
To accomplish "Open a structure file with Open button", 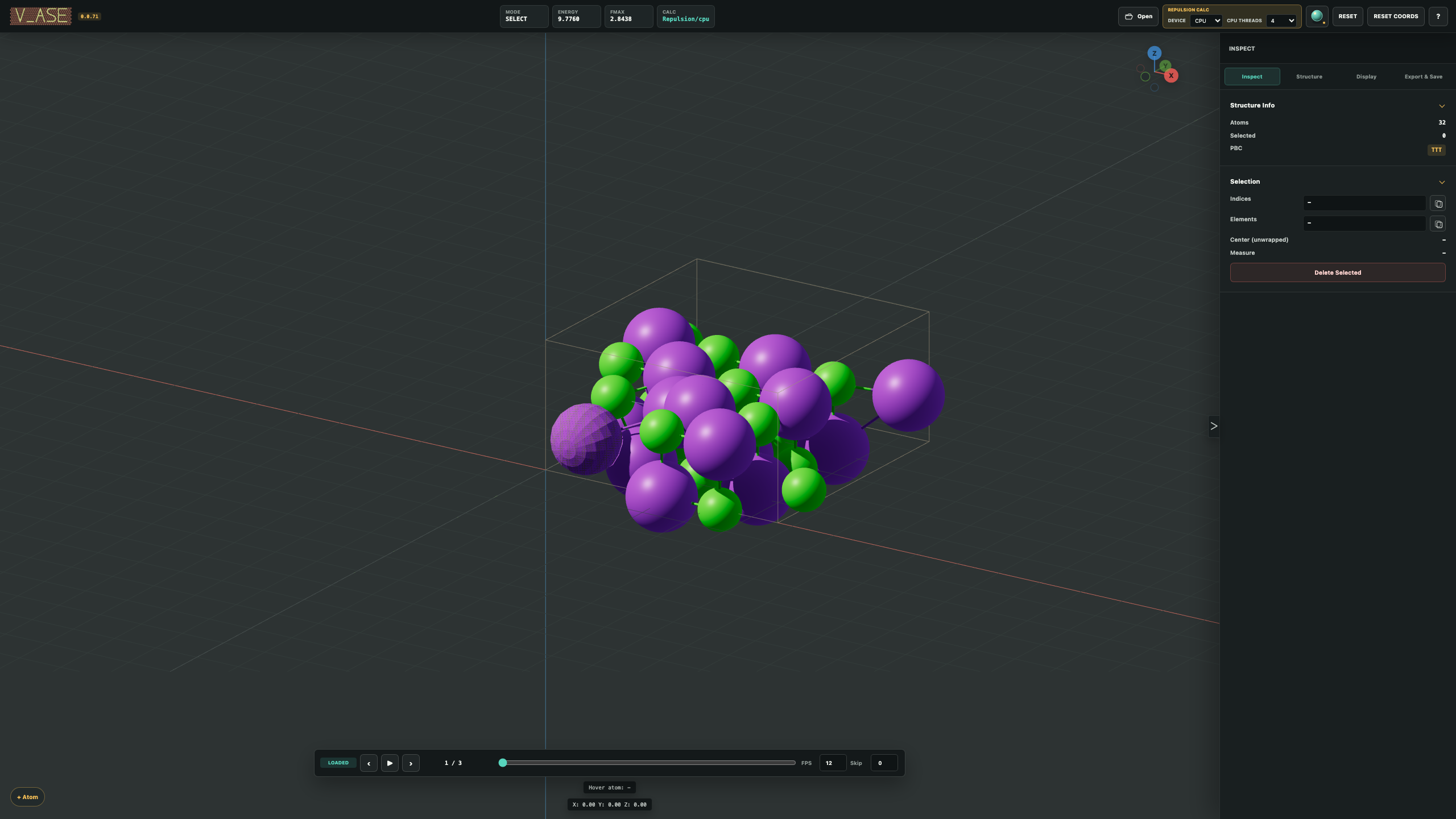I will click(x=1138, y=16).
